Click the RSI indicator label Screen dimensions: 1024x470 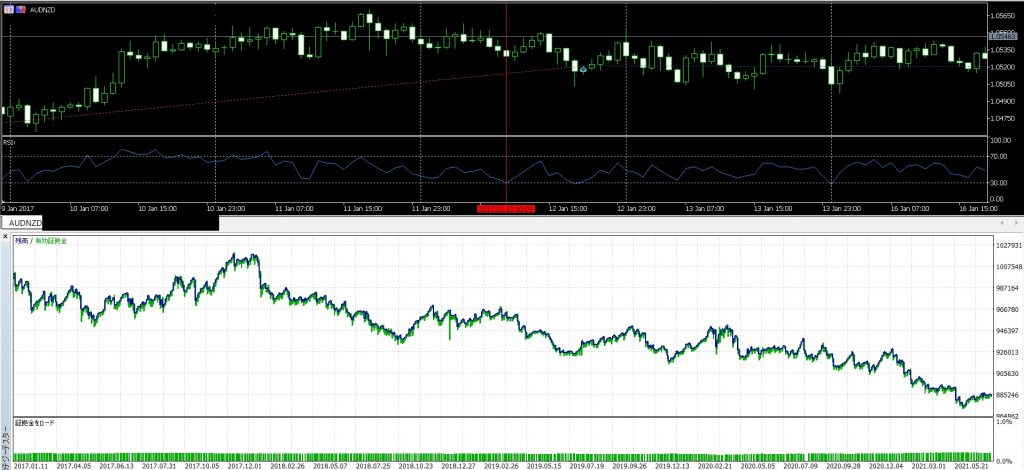pos(8,142)
